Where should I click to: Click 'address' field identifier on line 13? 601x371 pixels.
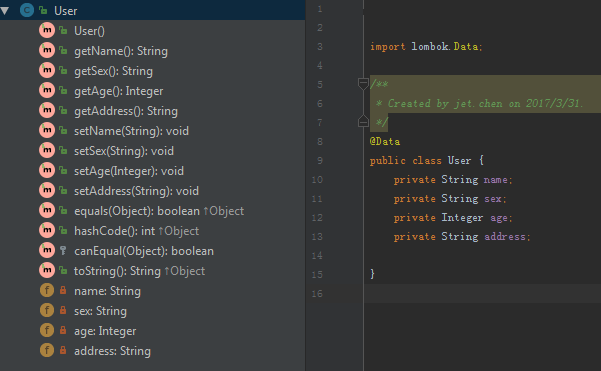pos(505,236)
